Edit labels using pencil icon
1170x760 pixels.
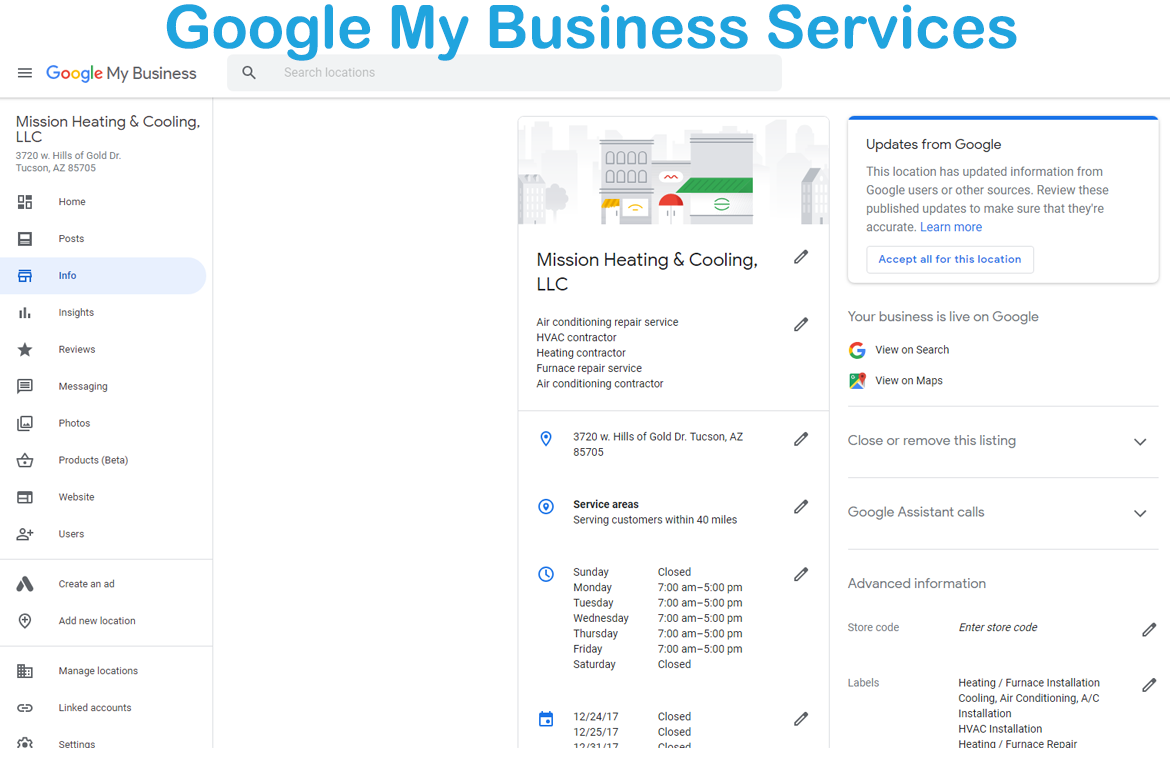pos(1149,685)
